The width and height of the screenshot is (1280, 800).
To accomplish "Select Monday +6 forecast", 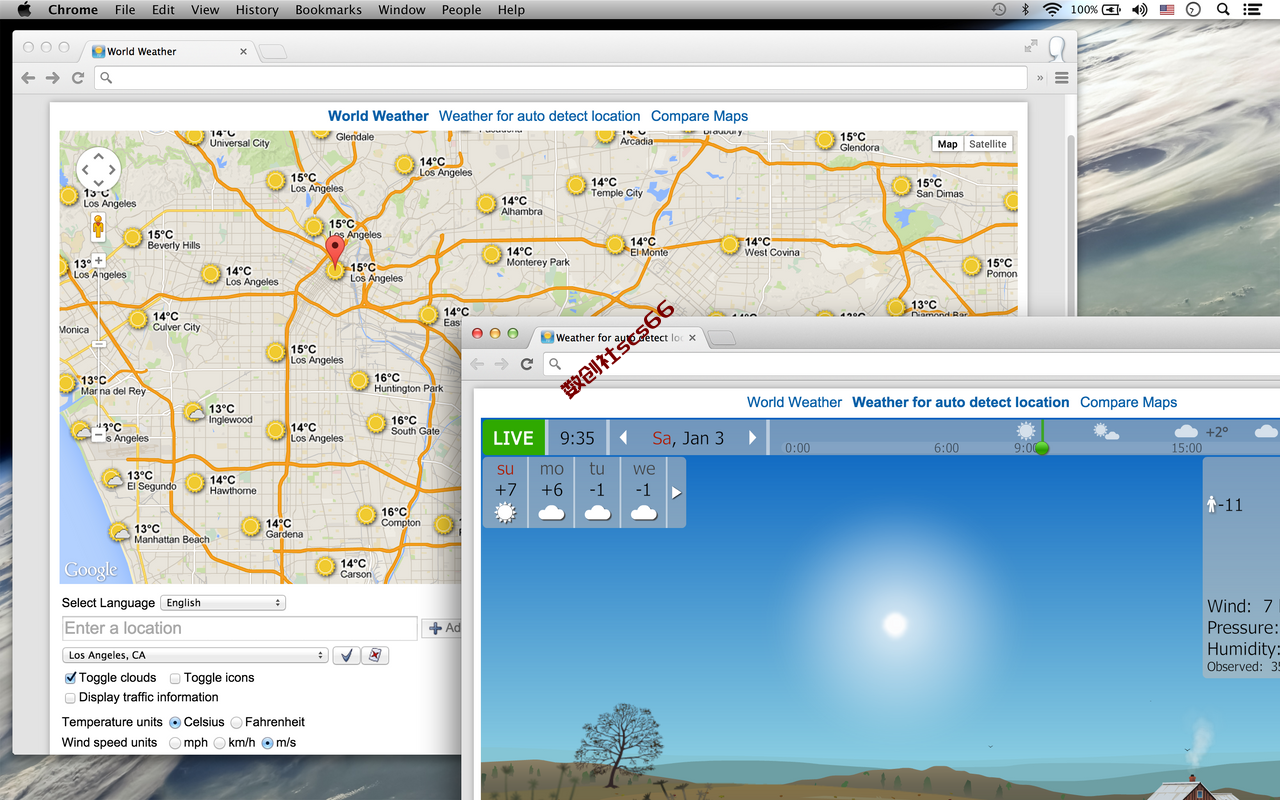I will 552,492.
